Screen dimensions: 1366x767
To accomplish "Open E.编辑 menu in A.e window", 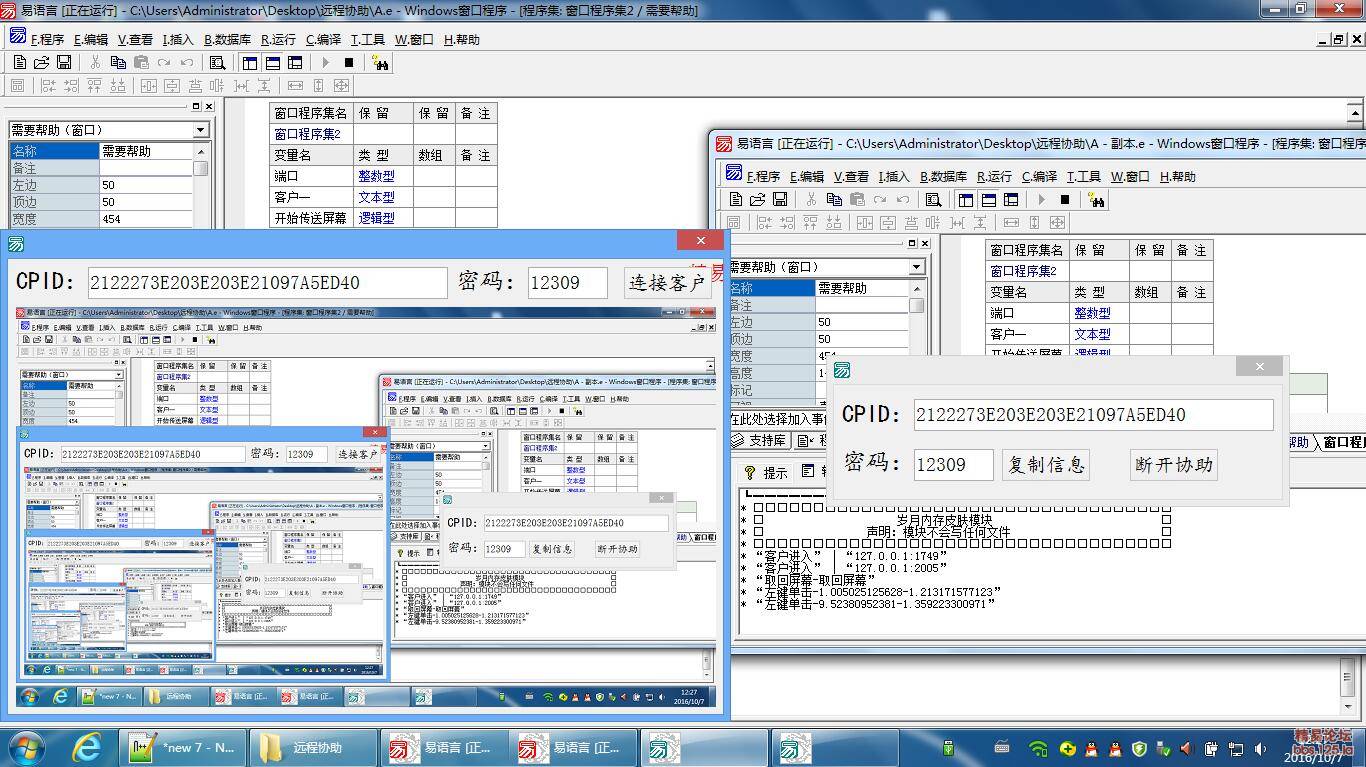I will click(x=91, y=40).
